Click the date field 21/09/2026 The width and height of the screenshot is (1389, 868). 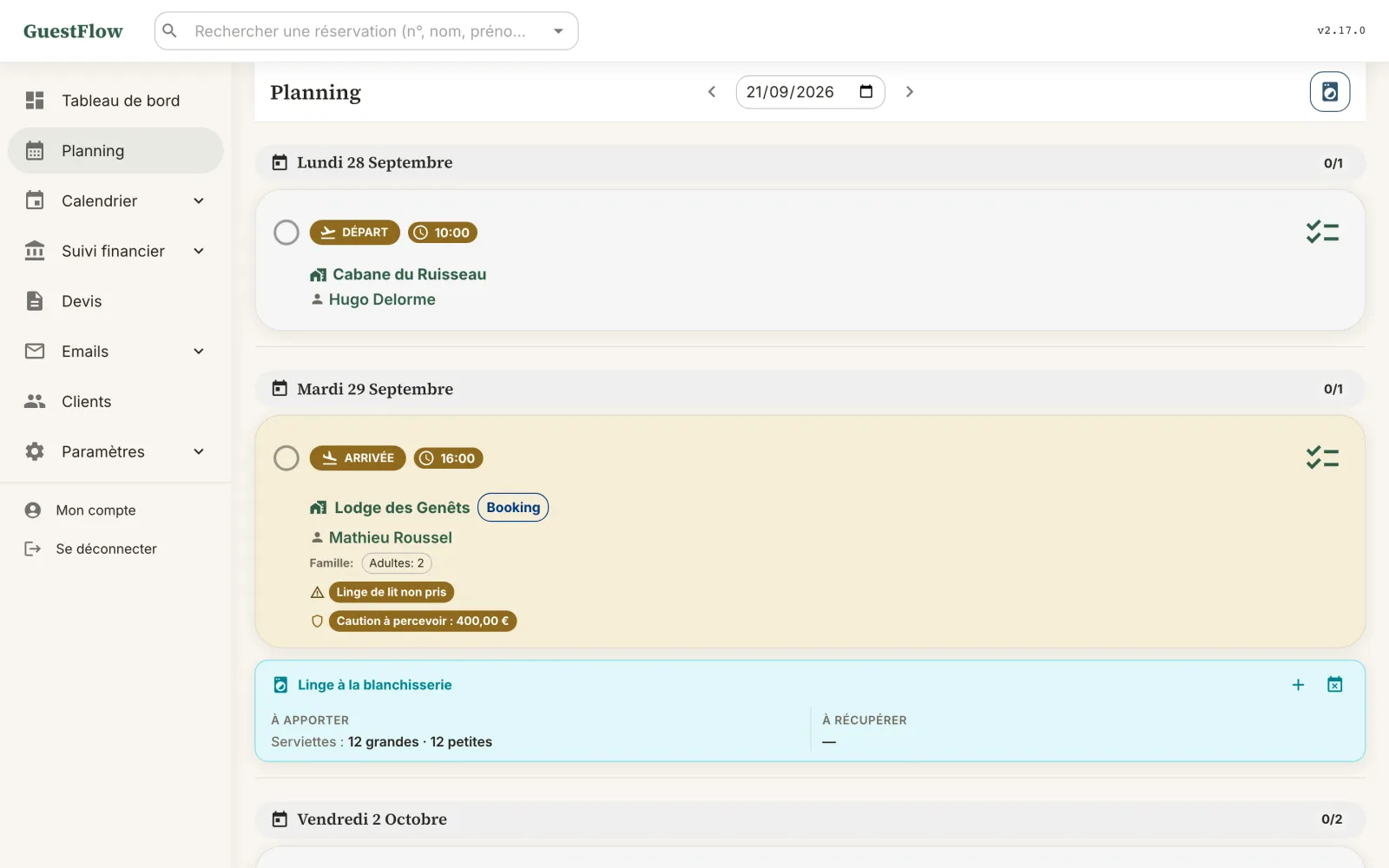point(810,92)
